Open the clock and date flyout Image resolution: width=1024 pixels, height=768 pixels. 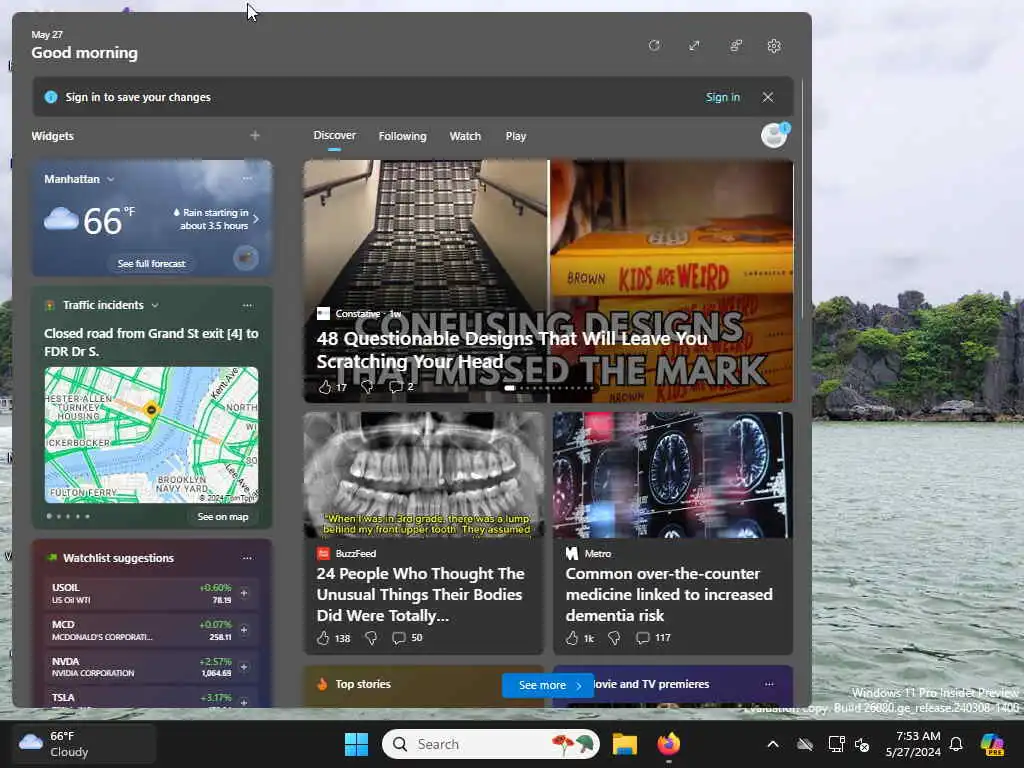click(x=913, y=744)
